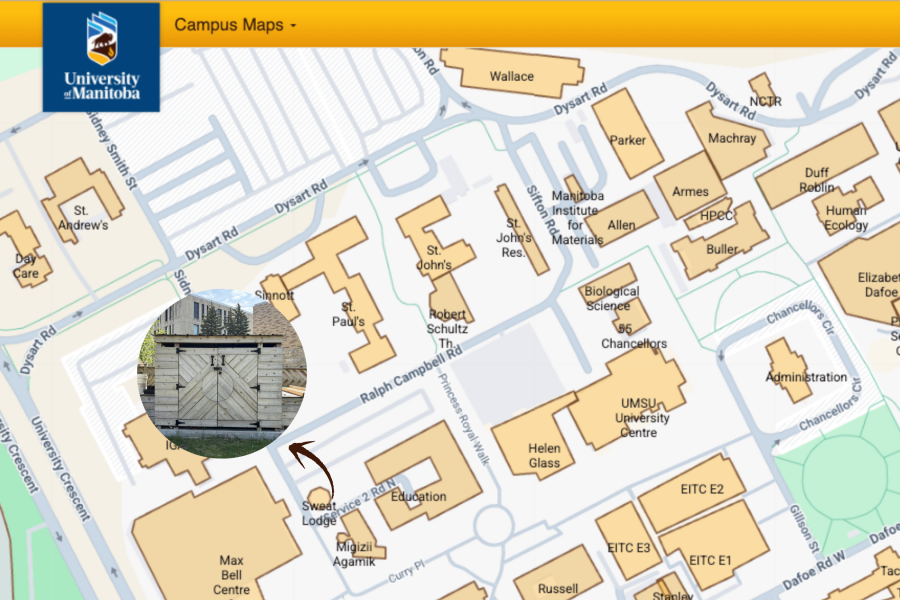This screenshot has height=600, width=900.
Task: Click the Sweat Lodge photo thumbnail
Action: [x=222, y=373]
